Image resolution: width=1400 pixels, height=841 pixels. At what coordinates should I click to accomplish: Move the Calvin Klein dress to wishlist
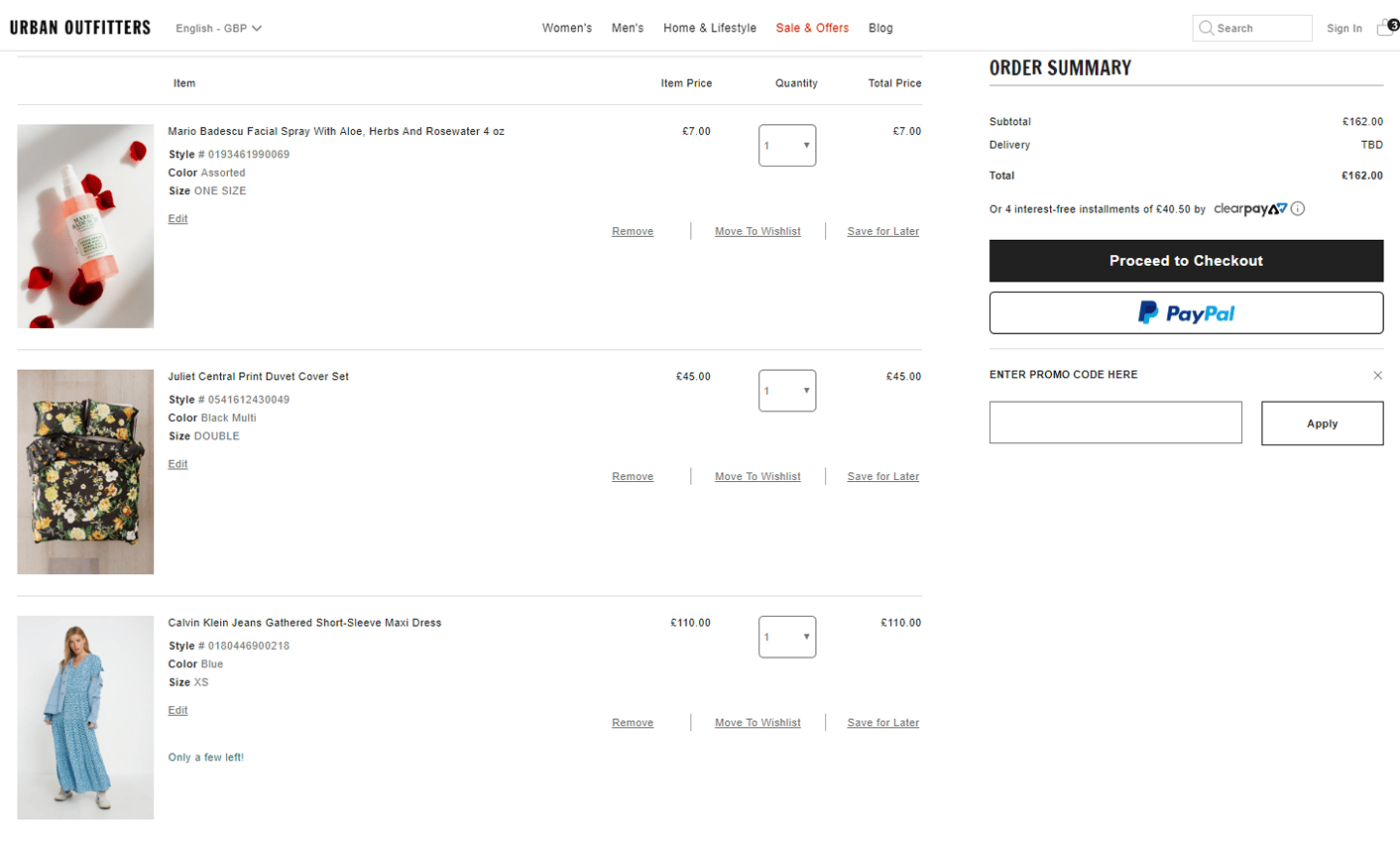click(758, 722)
